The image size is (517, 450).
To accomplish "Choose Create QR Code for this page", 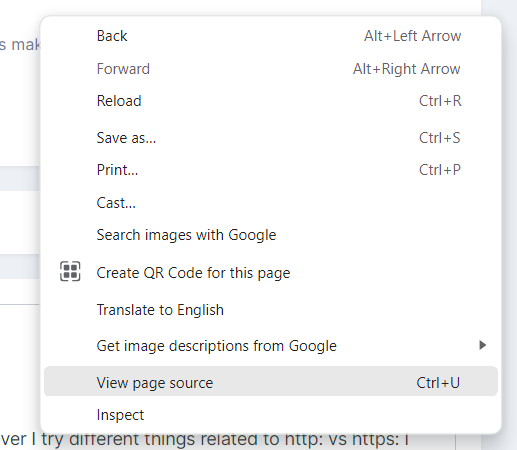I will (271, 273).
